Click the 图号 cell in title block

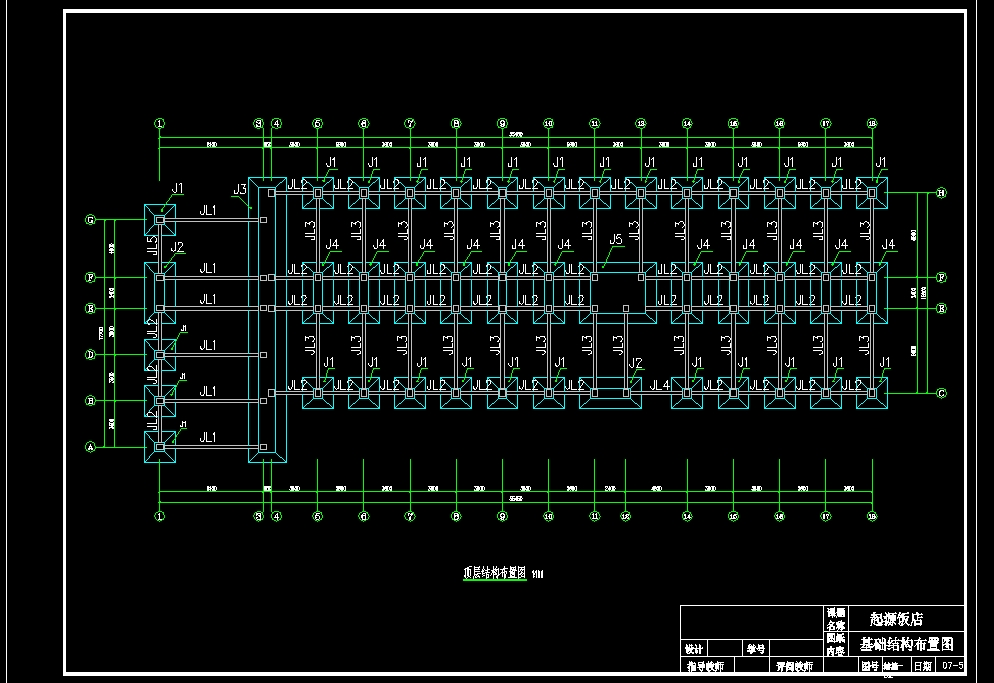pos(870,666)
